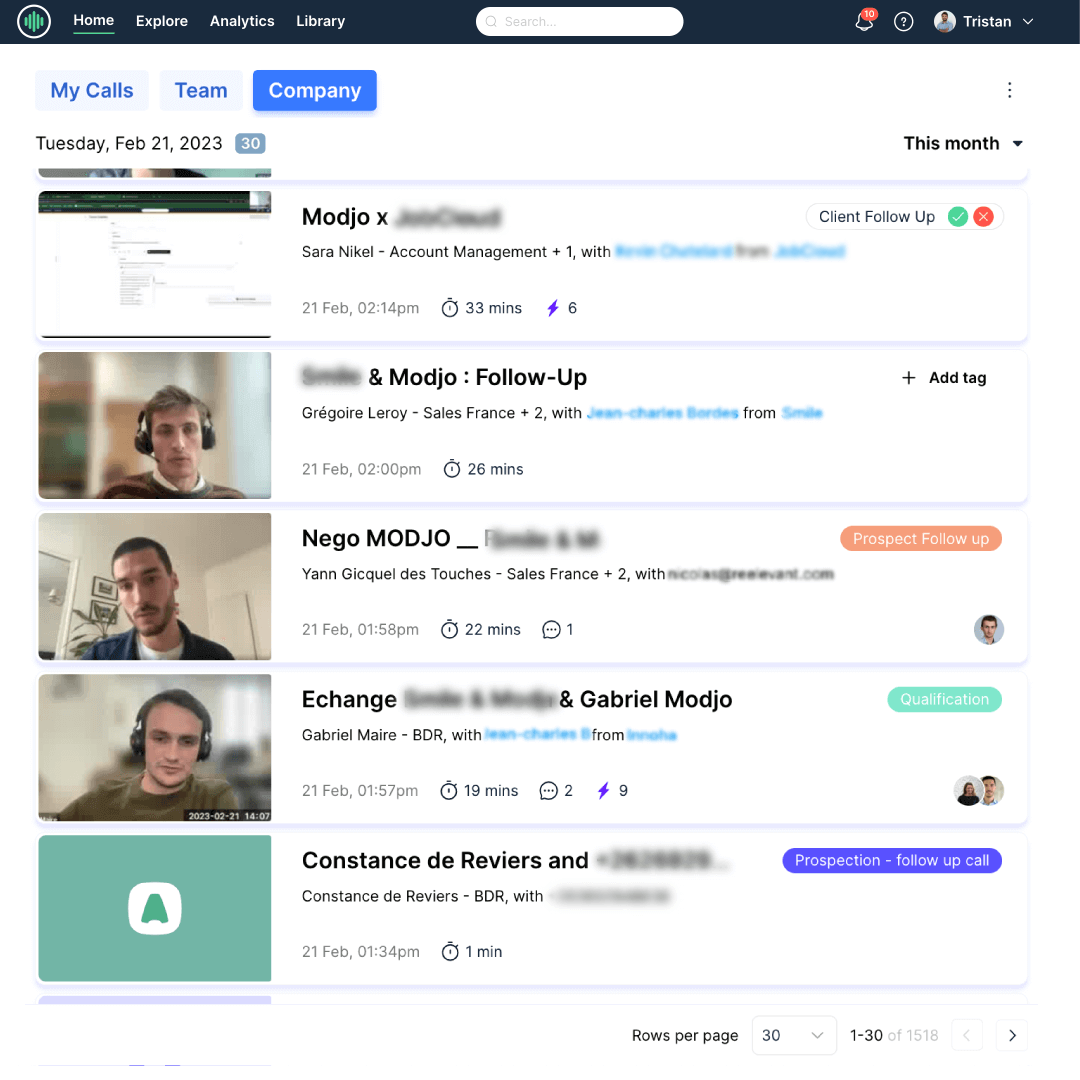The height and width of the screenshot is (1080, 1080).
Task: Click the comments icon on Nego MODJO call
Action: point(551,630)
